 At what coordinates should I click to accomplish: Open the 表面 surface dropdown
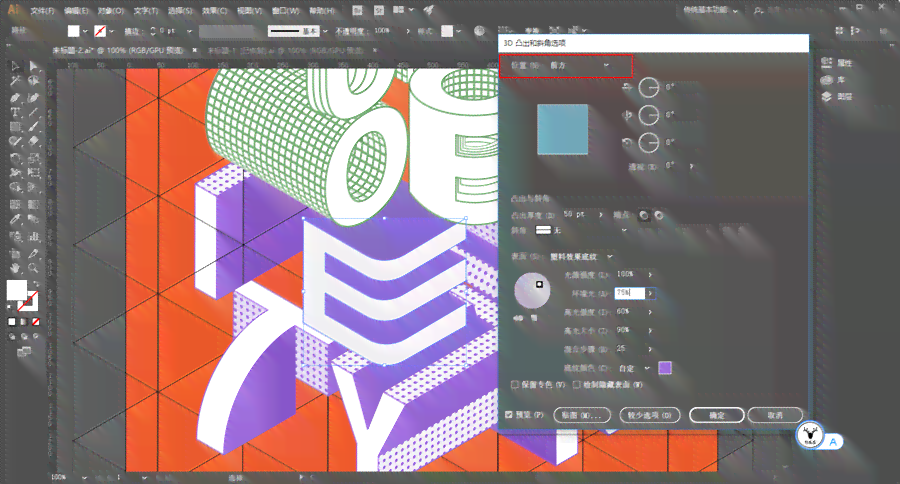(581, 257)
